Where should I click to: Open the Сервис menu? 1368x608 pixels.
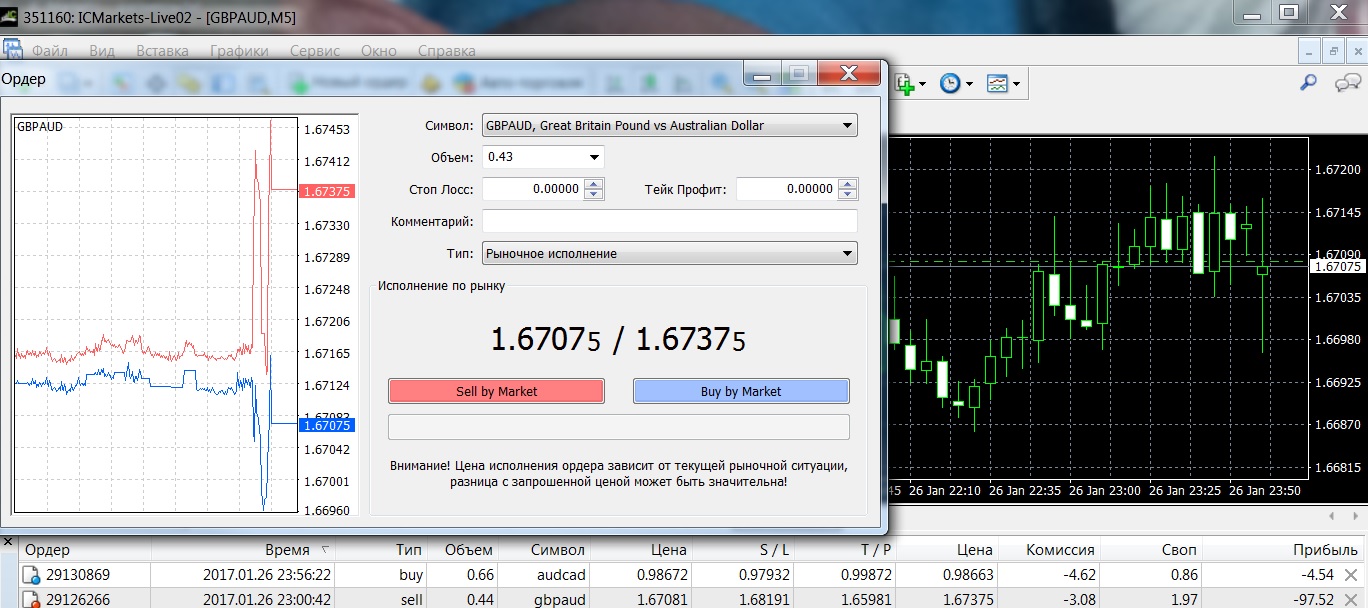[x=315, y=51]
